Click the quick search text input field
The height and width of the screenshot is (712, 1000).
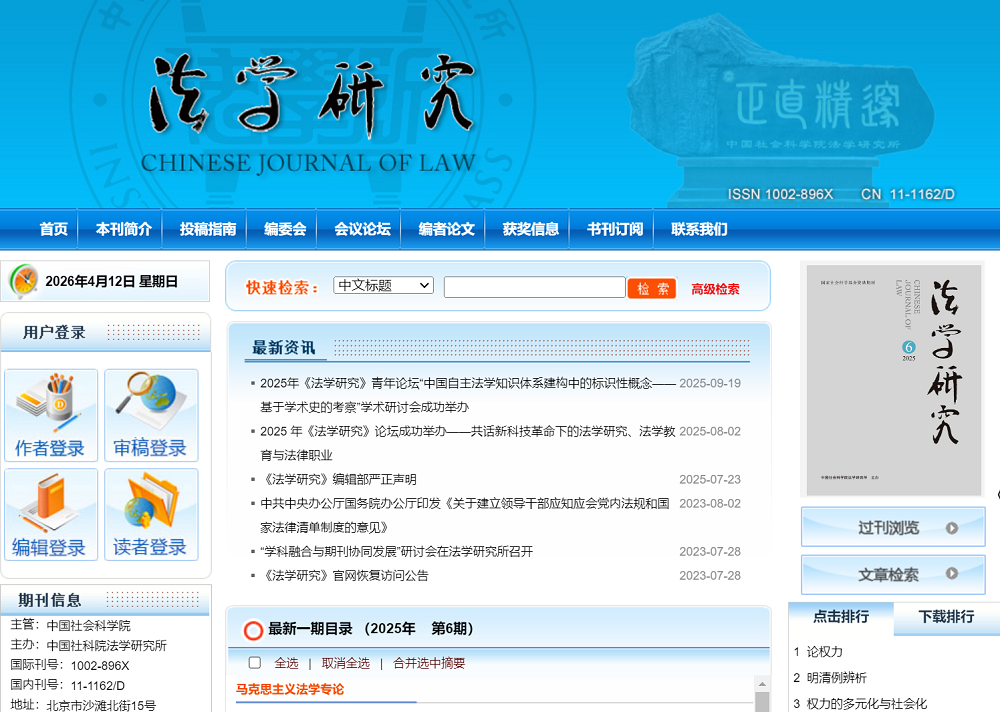pyautogui.click(x=534, y=288)
